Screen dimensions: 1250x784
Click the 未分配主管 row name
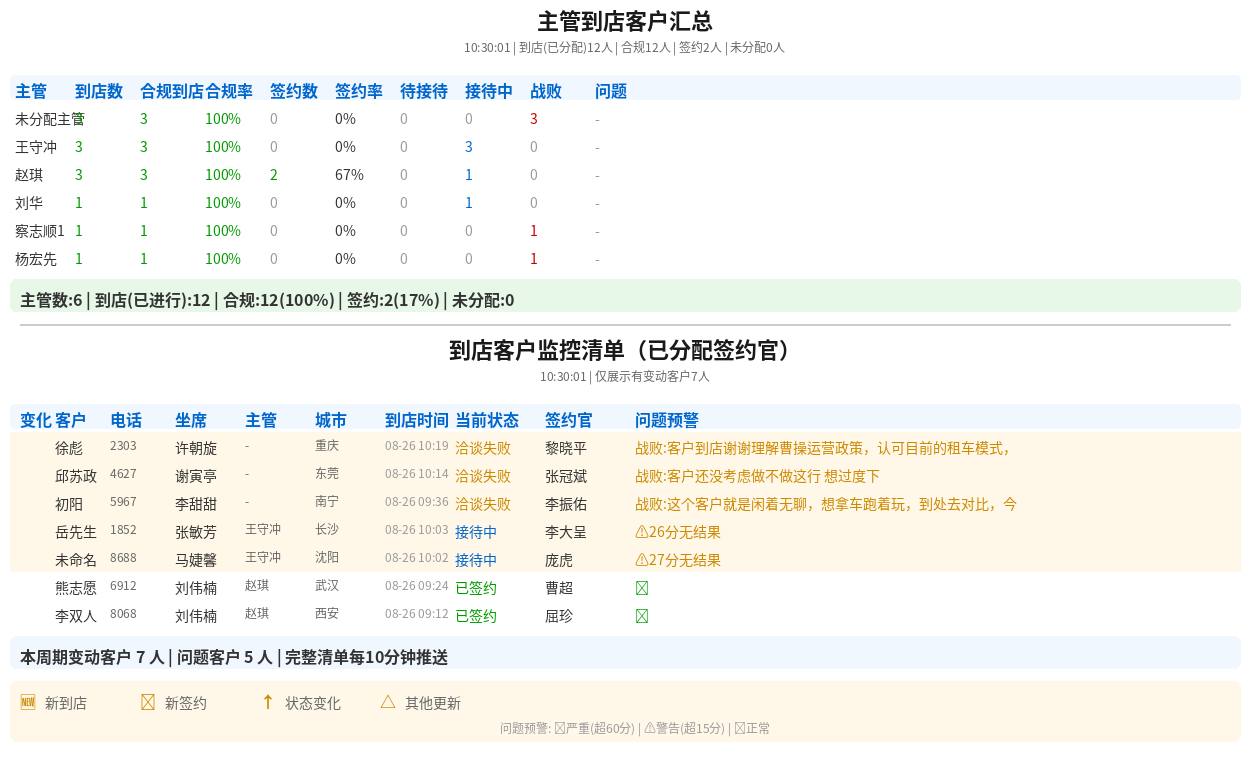click(x=50, y=119)
